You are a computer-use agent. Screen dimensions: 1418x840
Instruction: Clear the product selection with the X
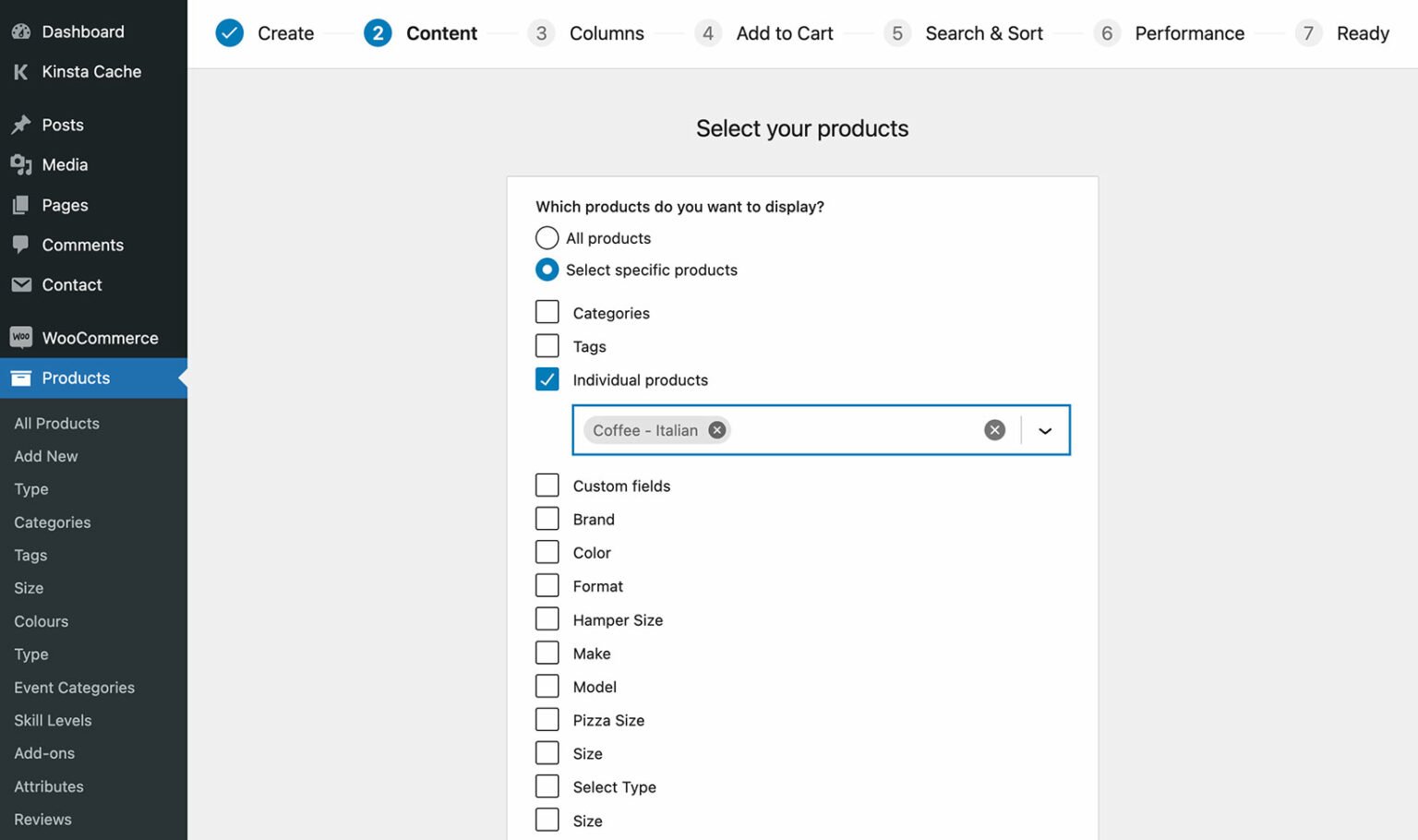994,429
